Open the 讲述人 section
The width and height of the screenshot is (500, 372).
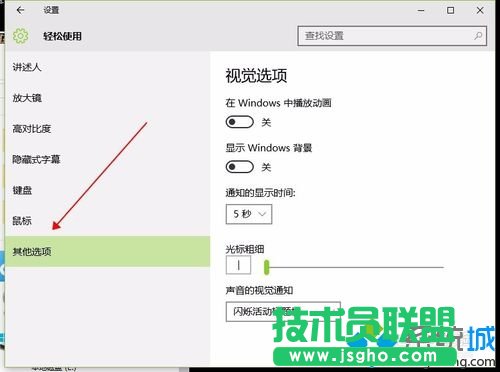(x=27, y=67)
